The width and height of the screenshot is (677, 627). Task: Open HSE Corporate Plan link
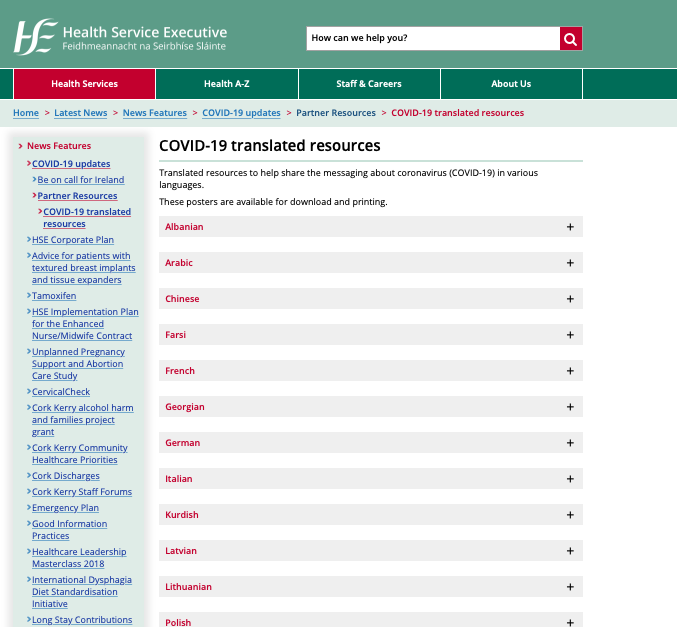click(x=73, y=240)
